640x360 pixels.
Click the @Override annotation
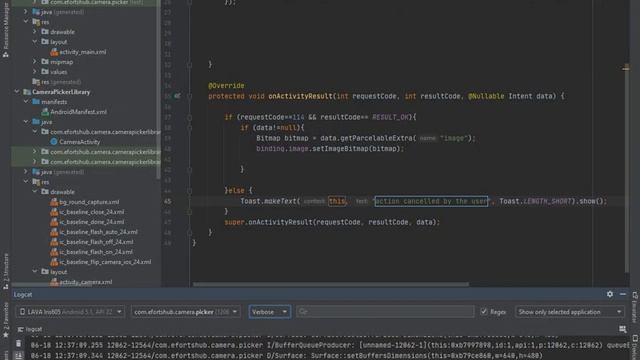(226, 86)
